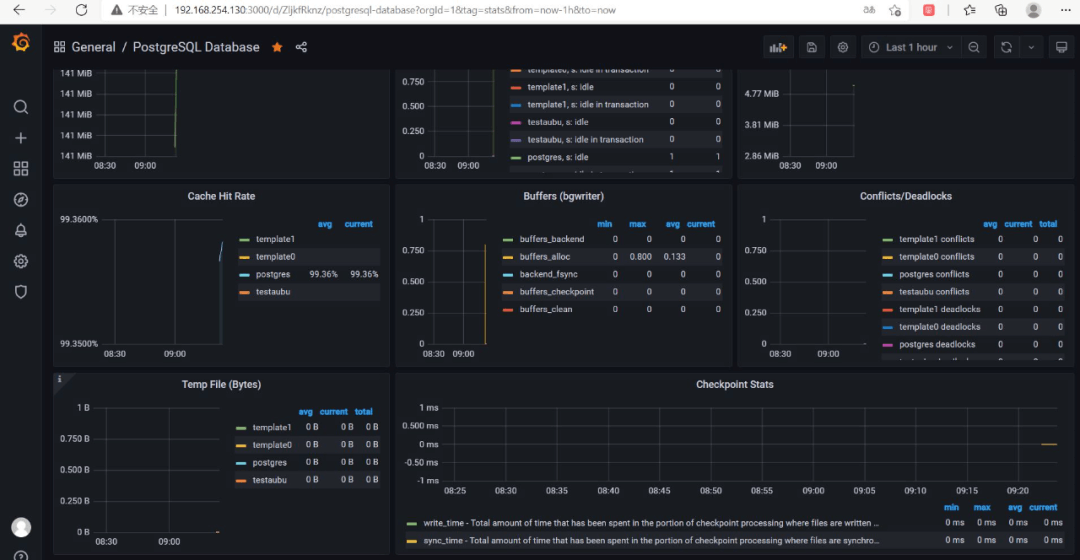Toggle buffers_checkpoint series in legend
This screenshot has height=560, width=1080.
tap(557, 292)
